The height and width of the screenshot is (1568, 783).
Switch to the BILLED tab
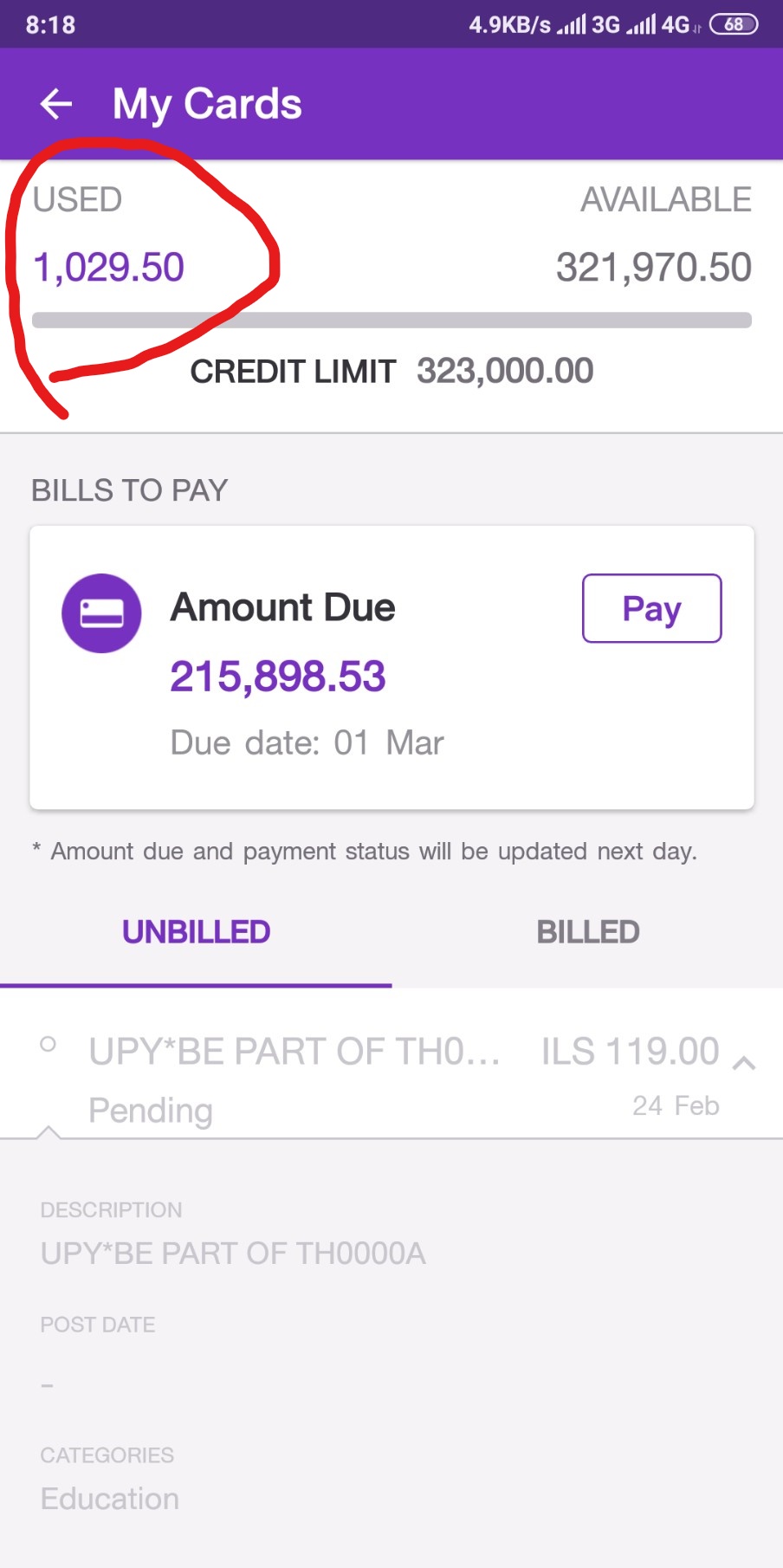point(587,932)
